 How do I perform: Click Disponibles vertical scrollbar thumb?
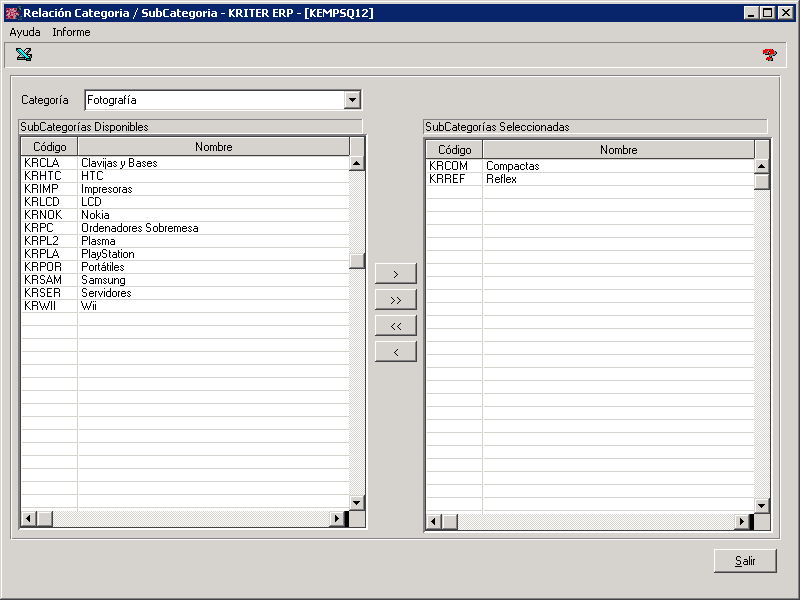357,261
